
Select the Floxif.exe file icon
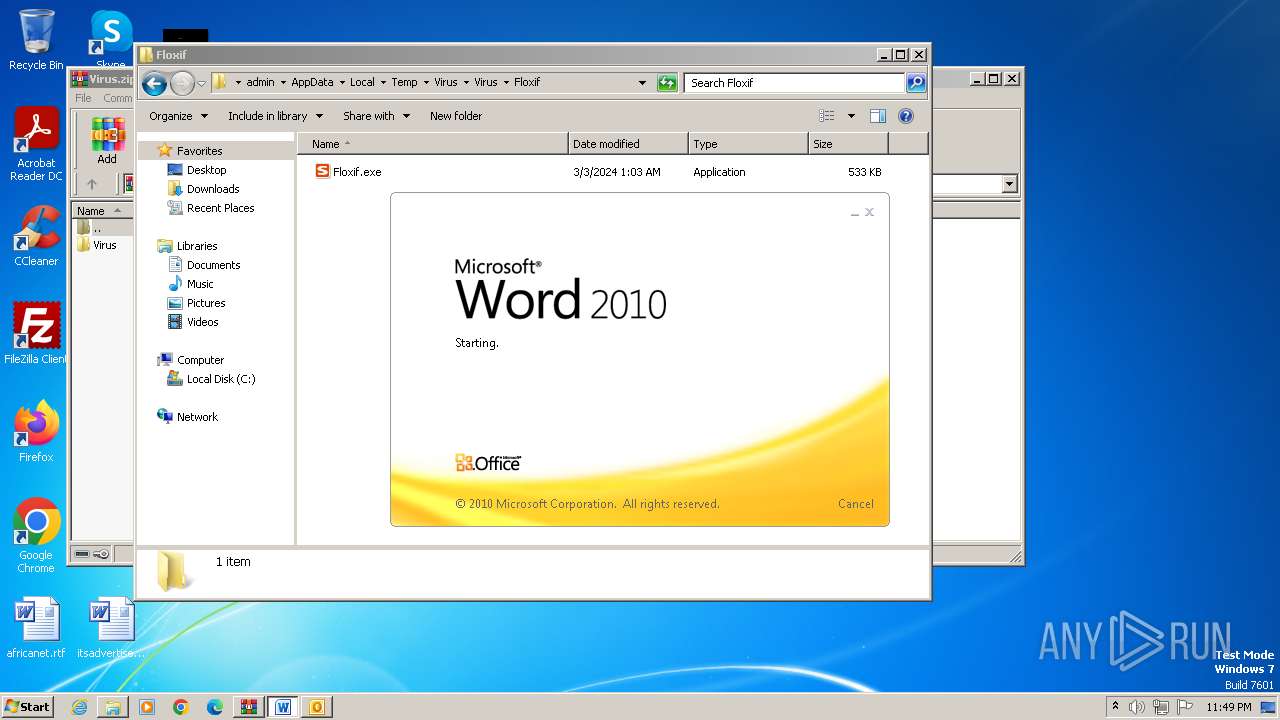[322, 171]
